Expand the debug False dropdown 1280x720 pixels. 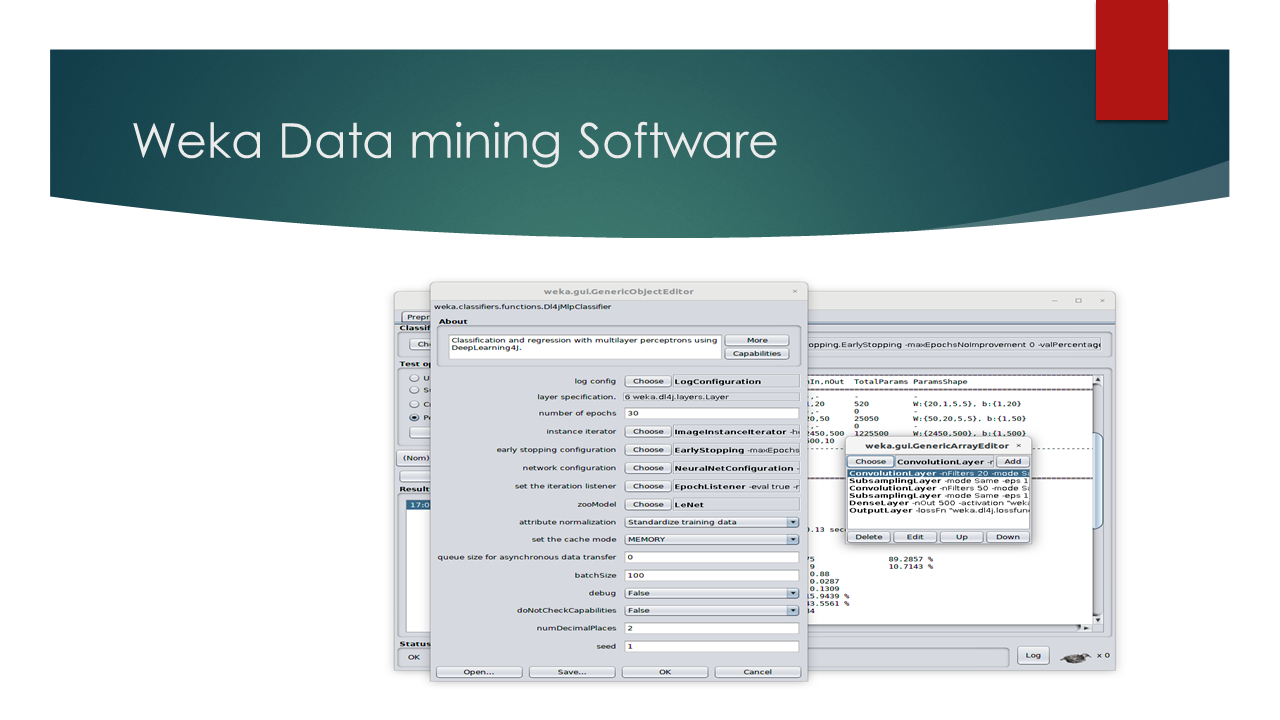tap(792, 593)
